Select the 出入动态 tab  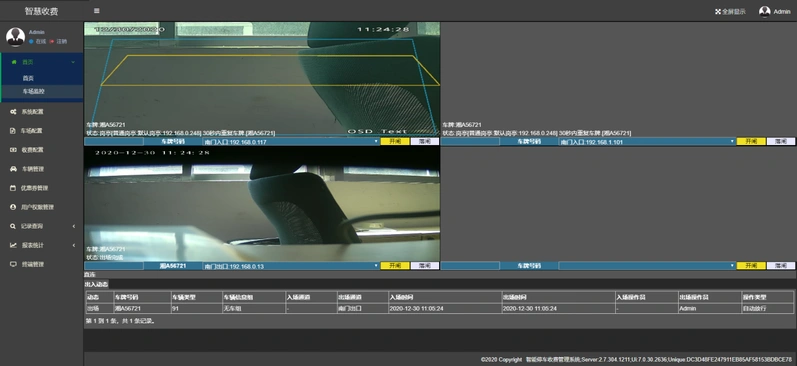coord(96,285)
